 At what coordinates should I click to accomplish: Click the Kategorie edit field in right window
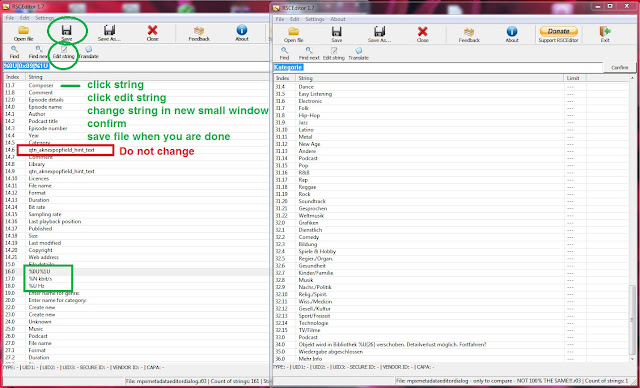click(438, 67)
